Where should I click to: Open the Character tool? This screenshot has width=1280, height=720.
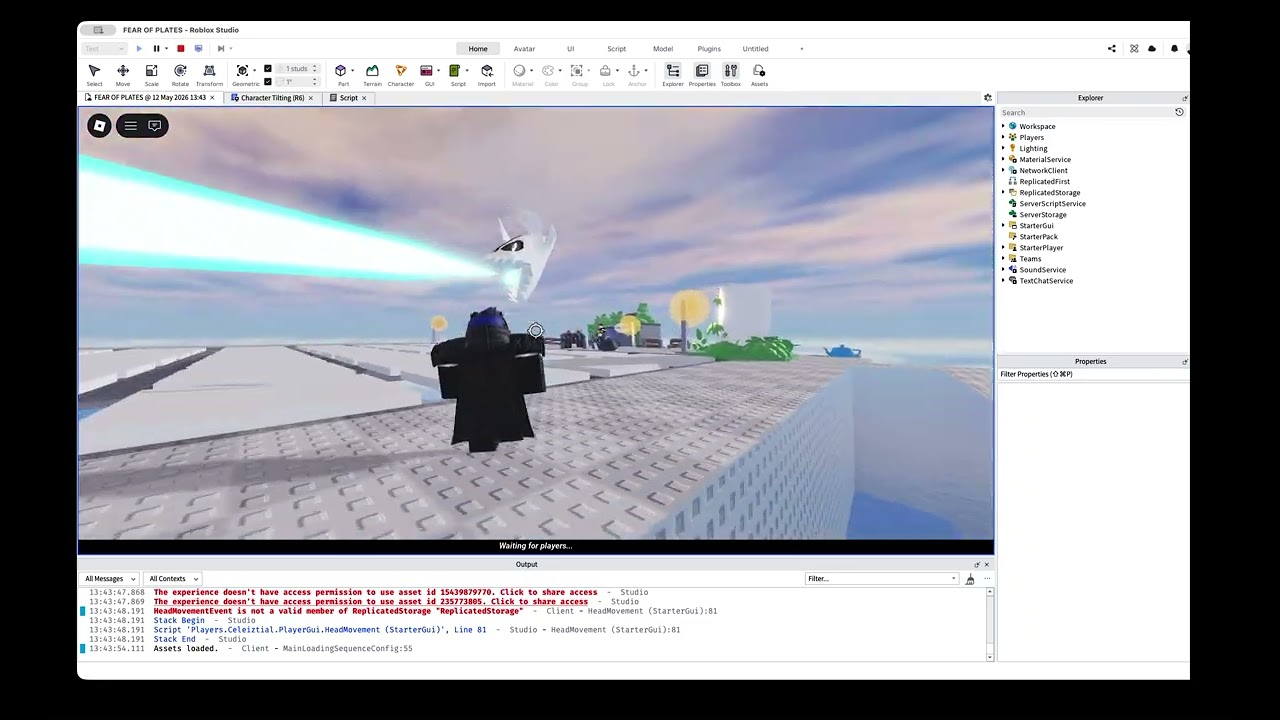tap(401, 75)
